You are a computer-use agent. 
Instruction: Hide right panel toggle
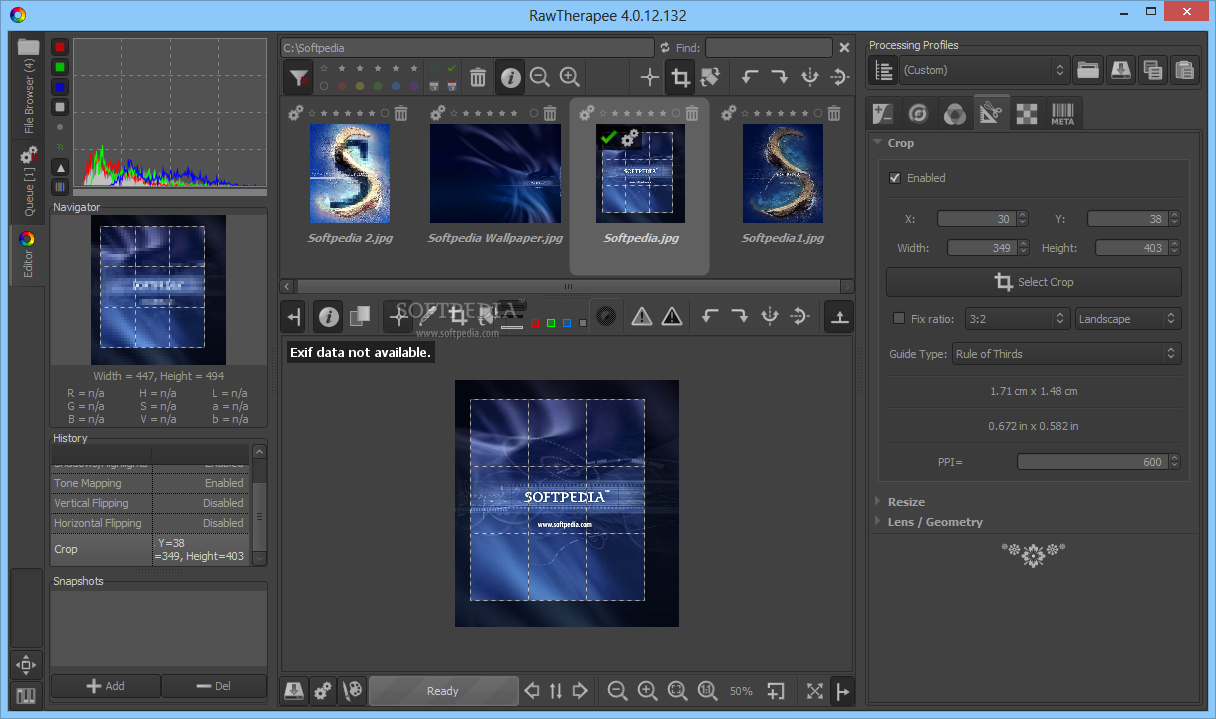pos(841,690)
